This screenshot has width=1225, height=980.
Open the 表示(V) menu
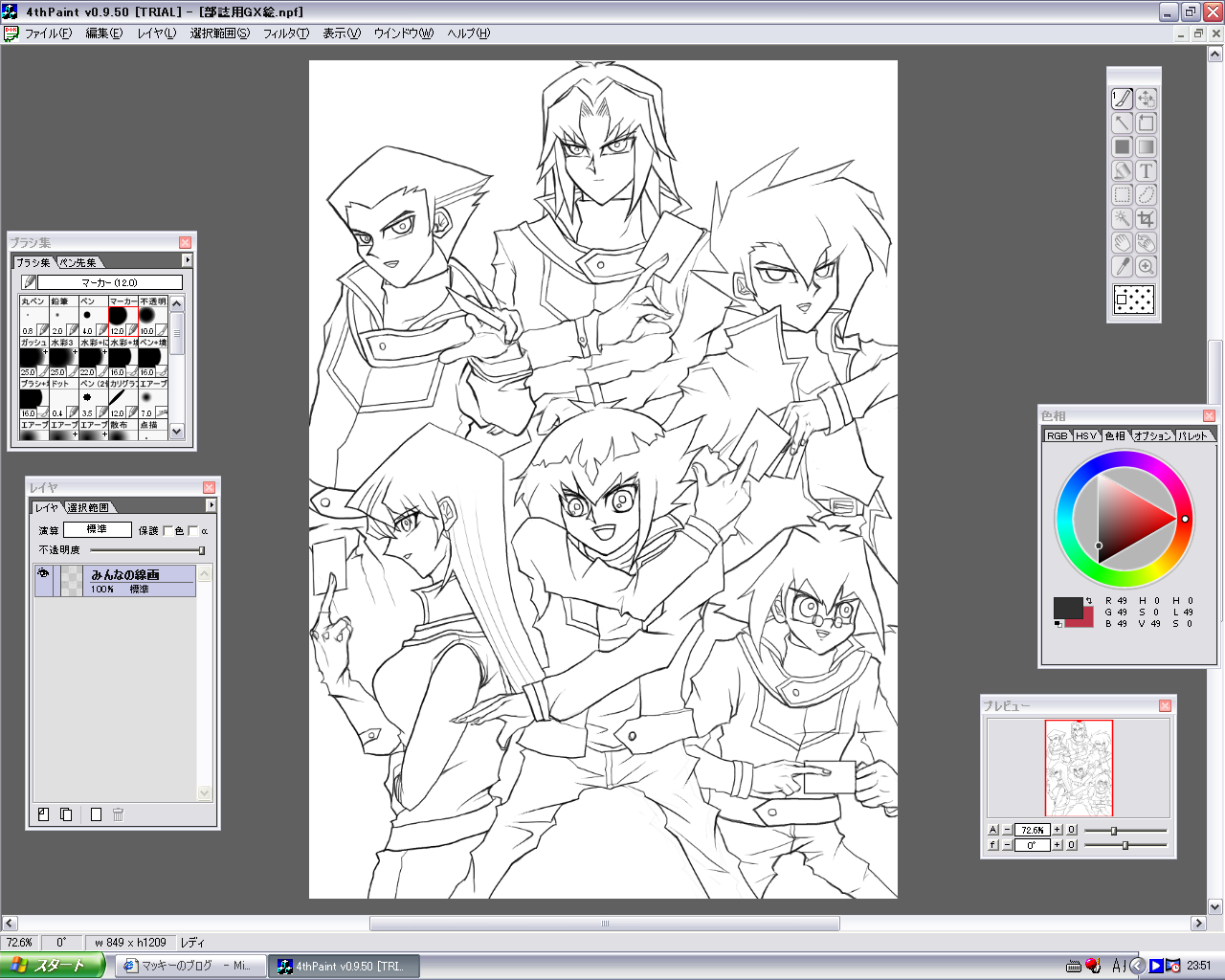(342, 33)
